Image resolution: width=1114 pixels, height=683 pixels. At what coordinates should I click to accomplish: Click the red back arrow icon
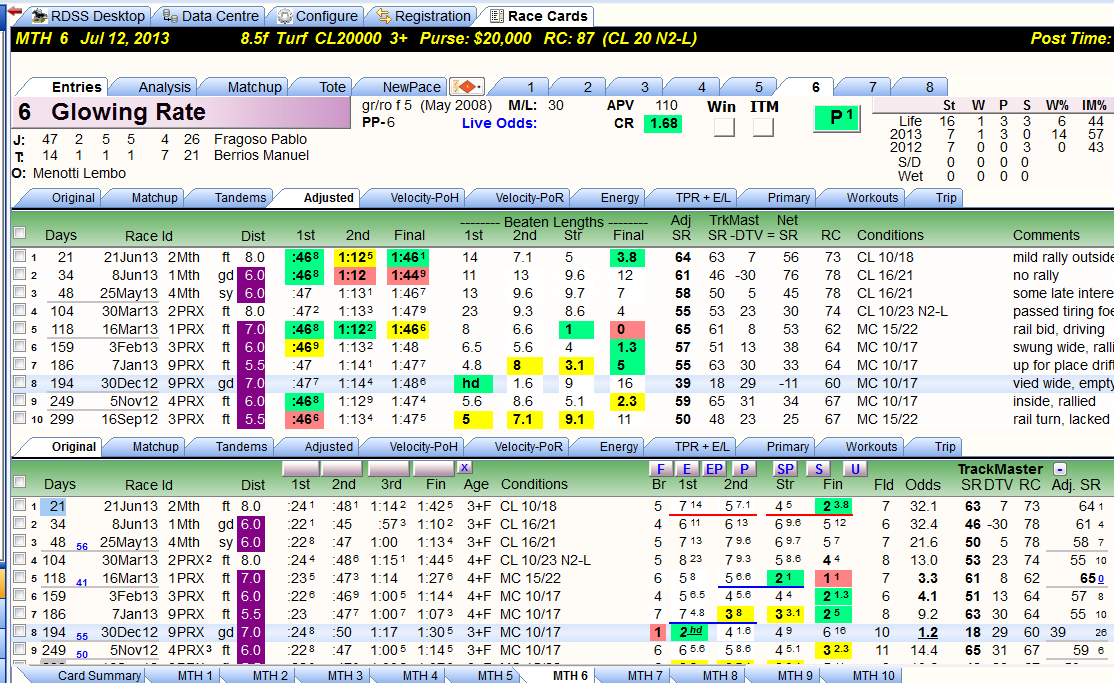pos(14,10)
